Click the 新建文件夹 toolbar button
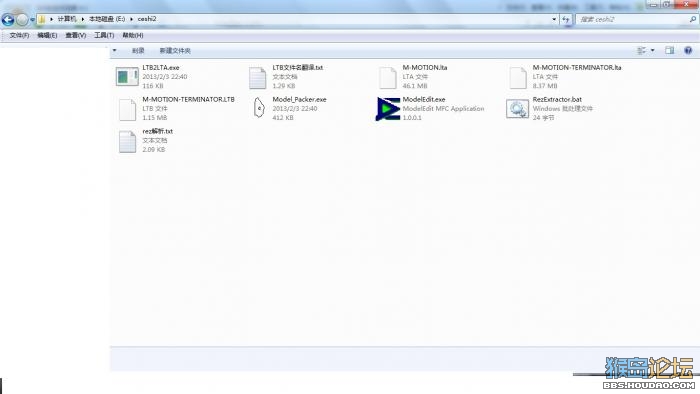This screenshot has height=394, width=700. click(175, 51)
